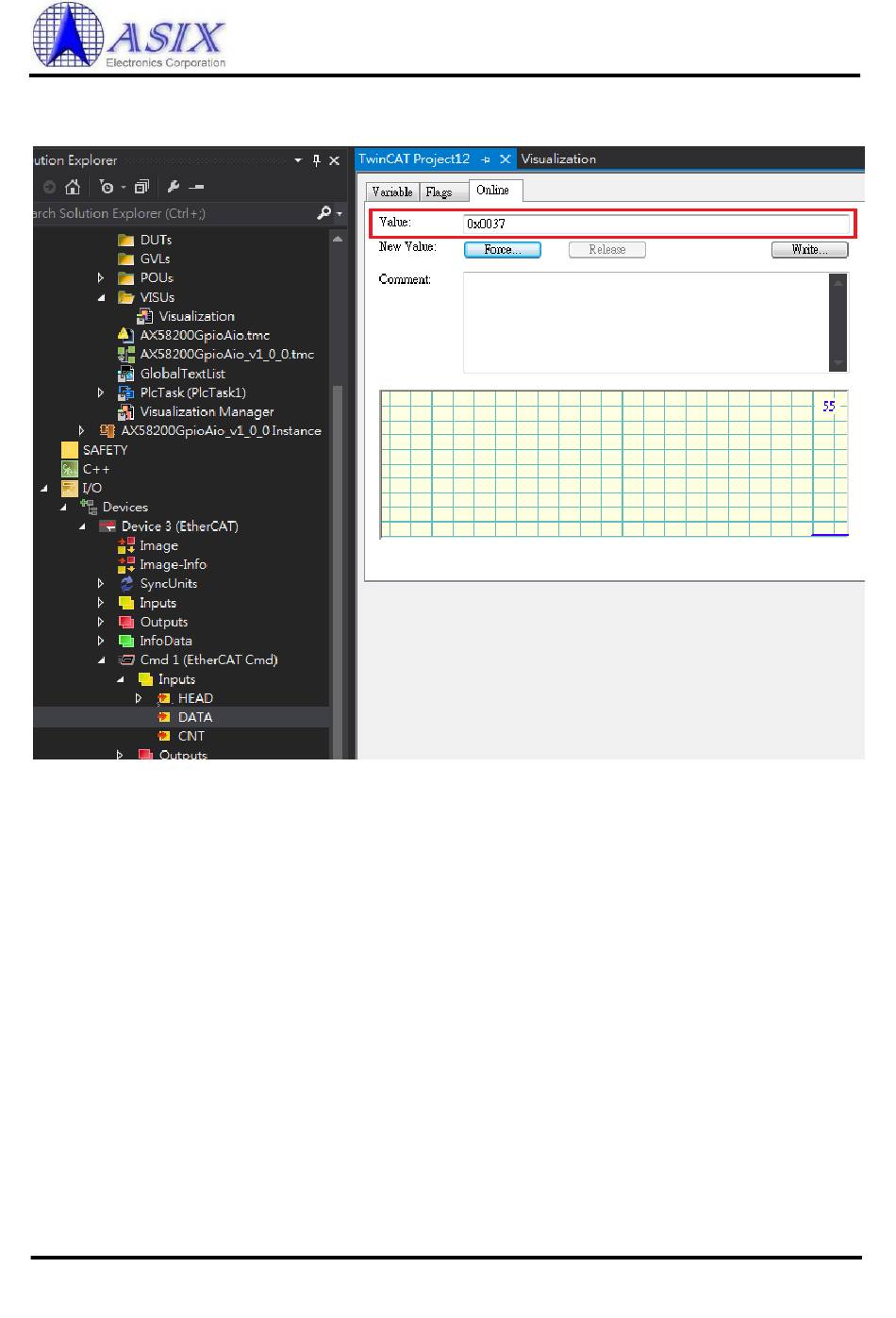This screenshot has height=1318, width=896.
Task: Click the Value field showing 0x0037
Action: coord(656,224)
